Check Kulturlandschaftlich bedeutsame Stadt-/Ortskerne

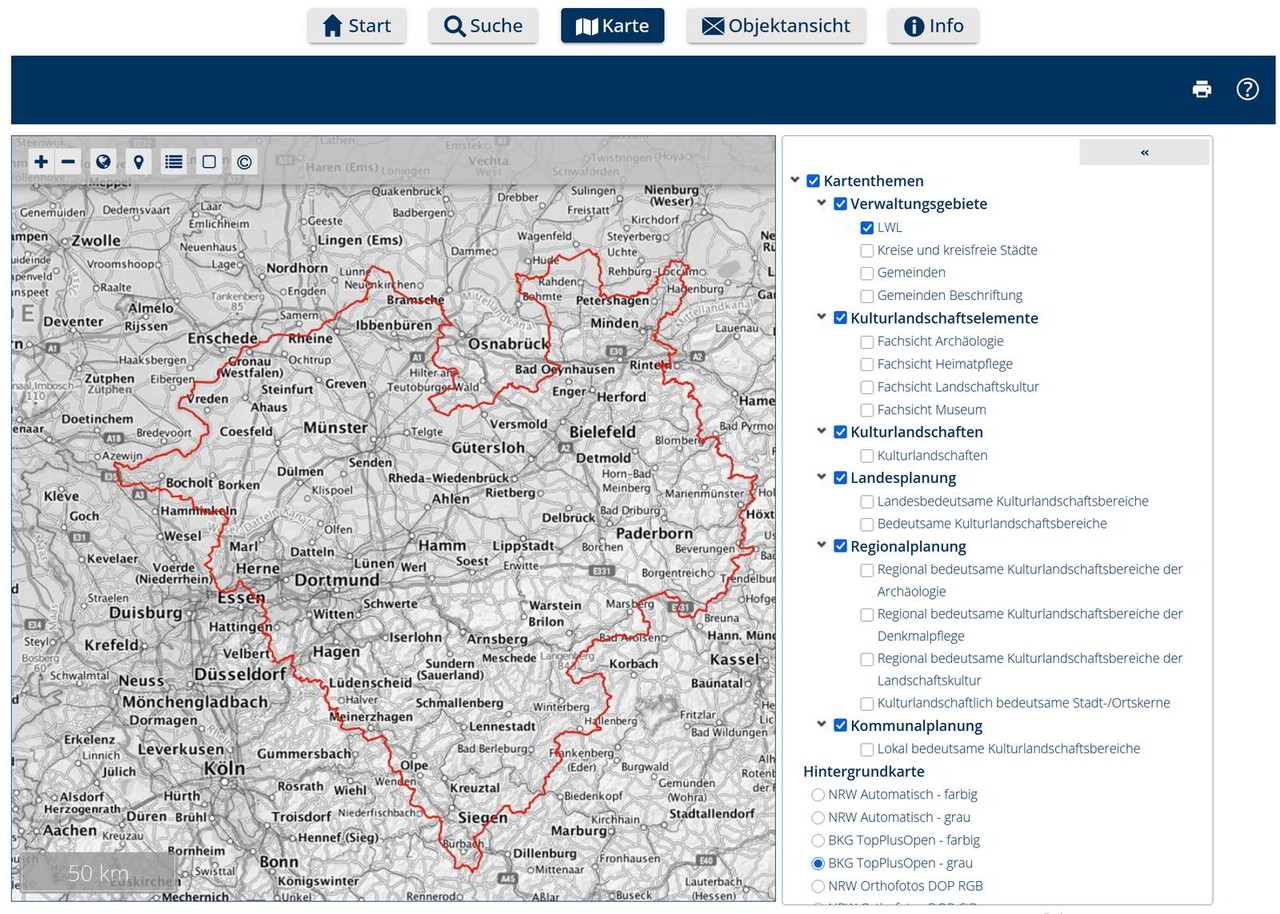coord(867,704)
